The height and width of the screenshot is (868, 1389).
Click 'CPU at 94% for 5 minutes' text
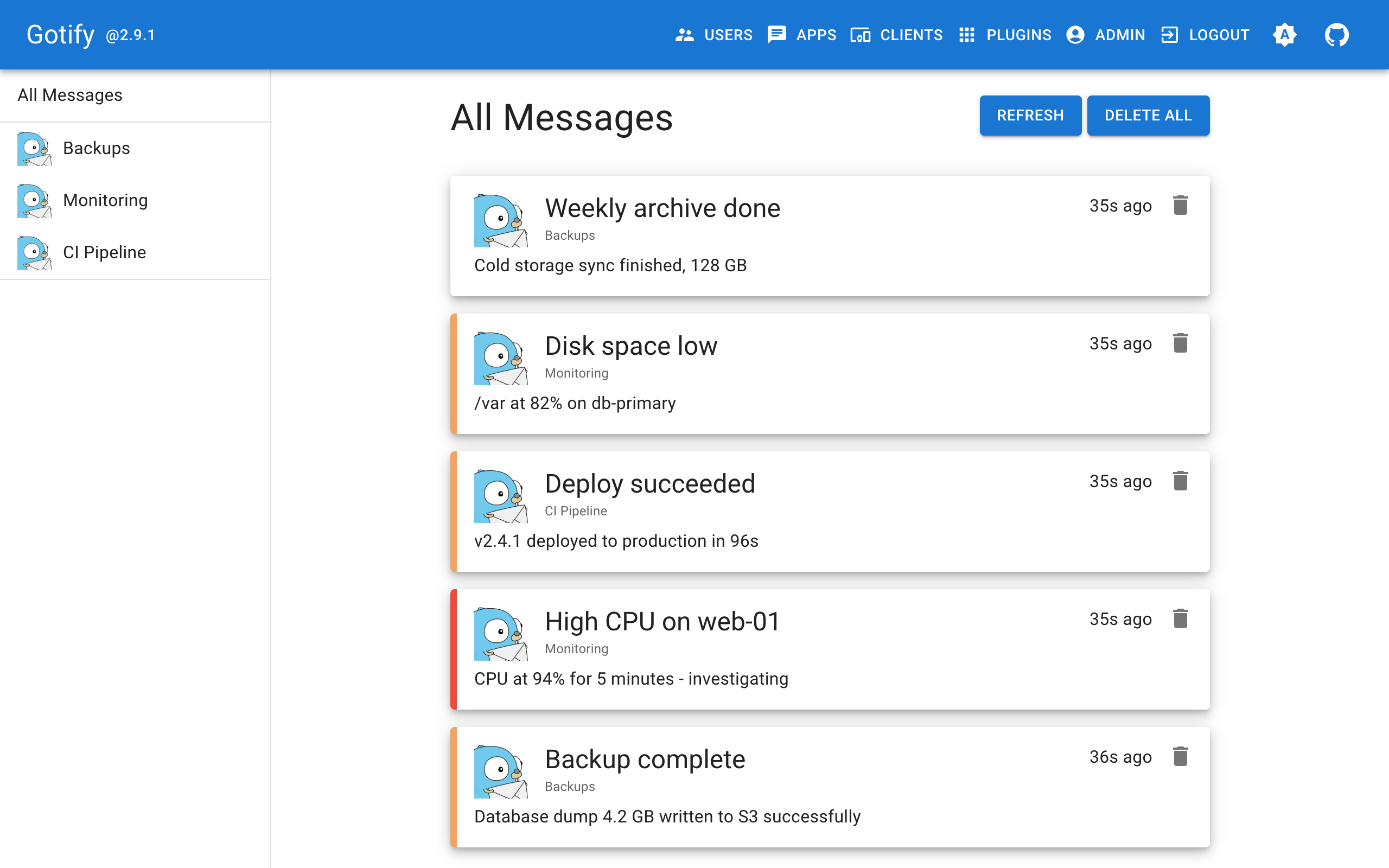pos(574,679)
